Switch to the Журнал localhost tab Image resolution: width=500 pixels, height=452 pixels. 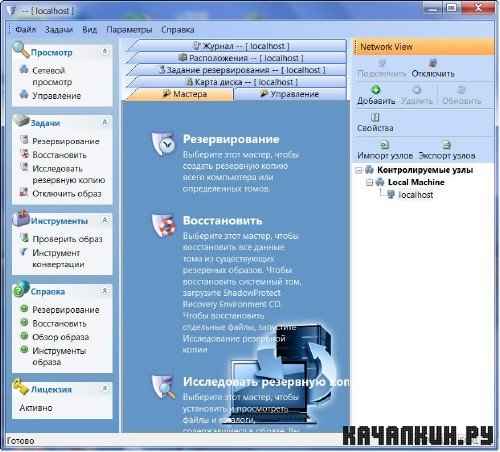tap(241, 46)
